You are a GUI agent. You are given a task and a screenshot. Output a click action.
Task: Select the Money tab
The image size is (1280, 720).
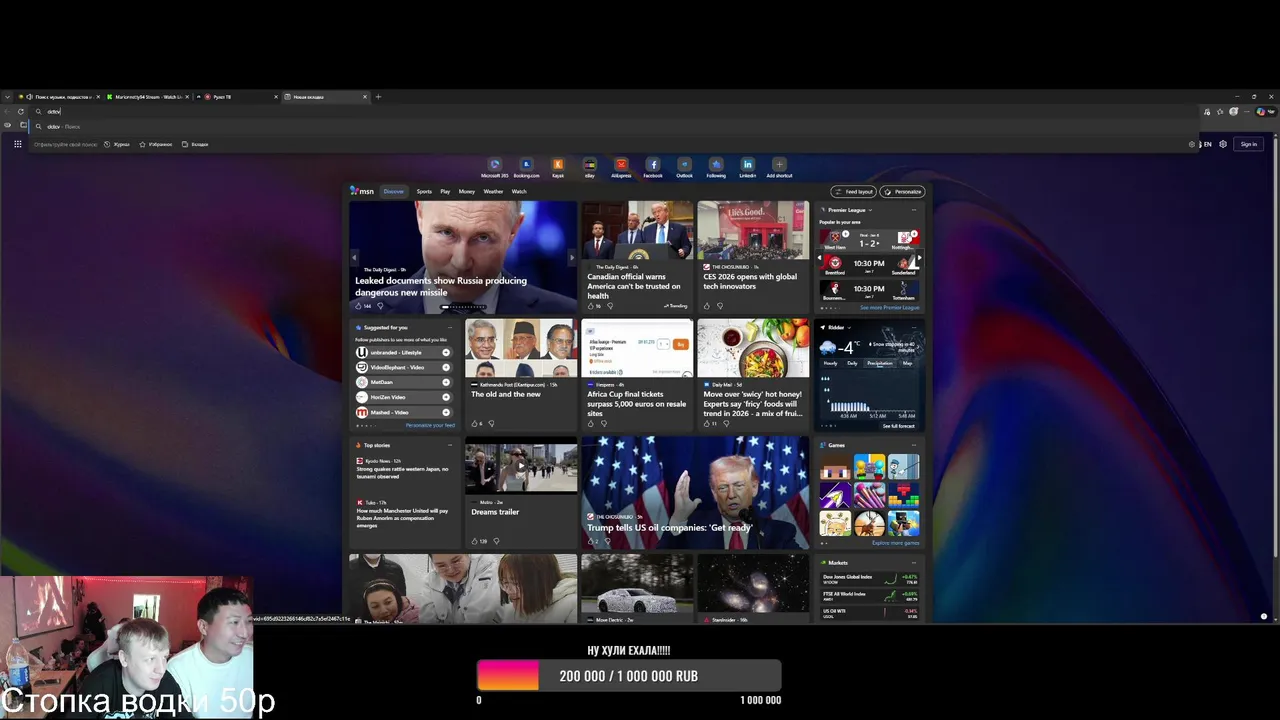tap(467, 191)
